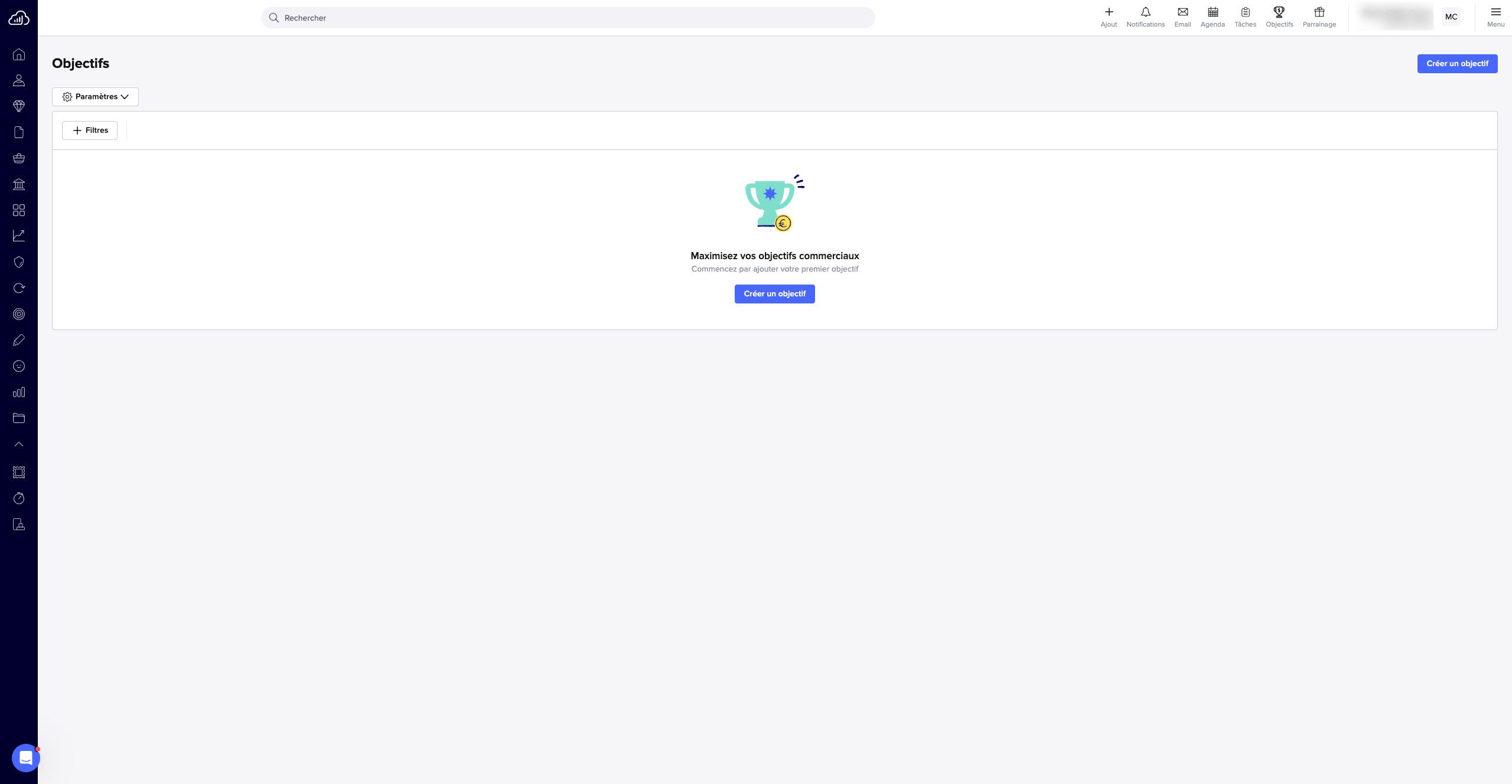Click the stopwatch icon in sidebar
The height and width of the screenshot is (784, 1512).
[x=19, y=498]
